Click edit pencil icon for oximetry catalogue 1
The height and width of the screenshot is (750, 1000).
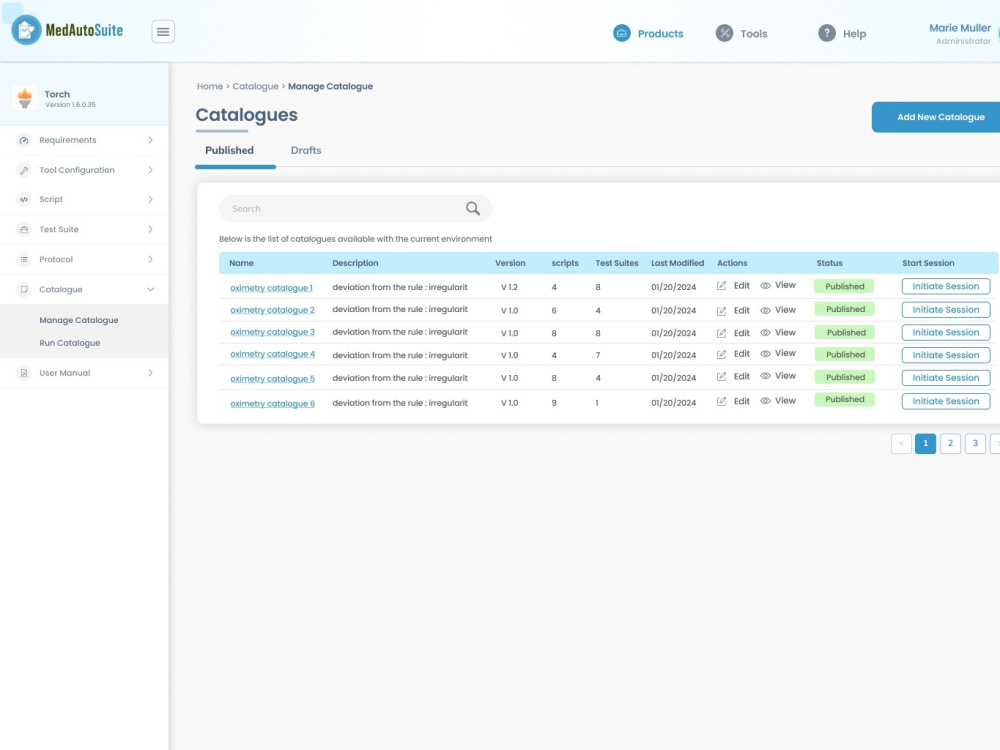[x=721, y=286]
